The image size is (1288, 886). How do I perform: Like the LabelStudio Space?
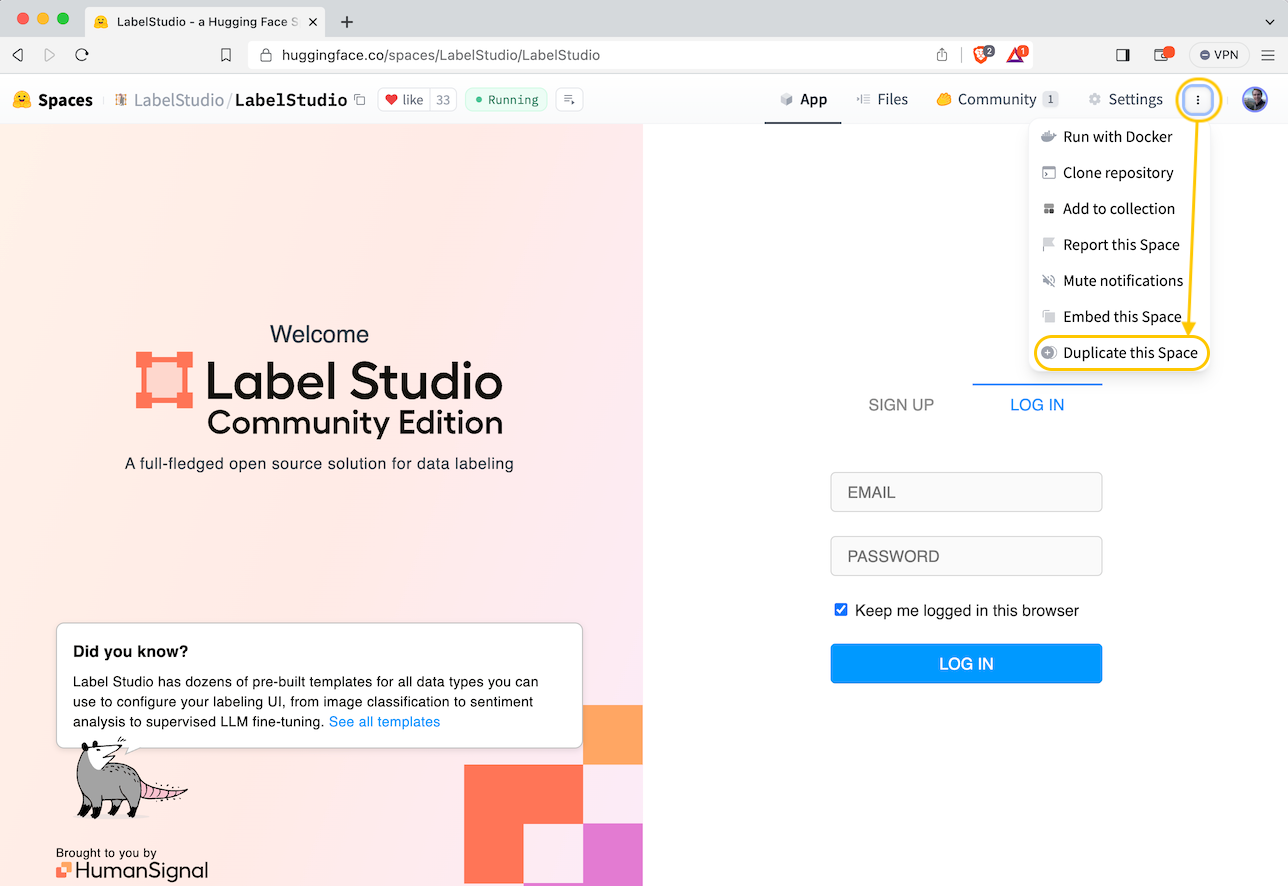point(404,99)
